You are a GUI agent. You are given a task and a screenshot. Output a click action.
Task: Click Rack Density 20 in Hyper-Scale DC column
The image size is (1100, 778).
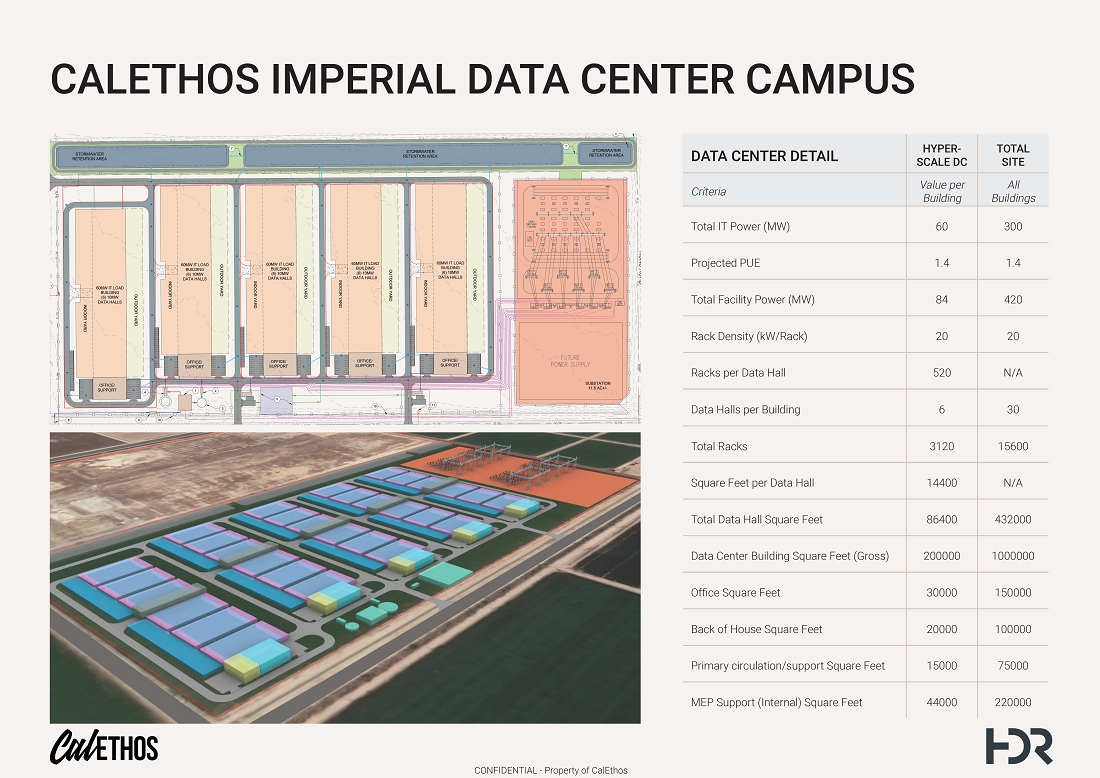click(x=941, y=336)
